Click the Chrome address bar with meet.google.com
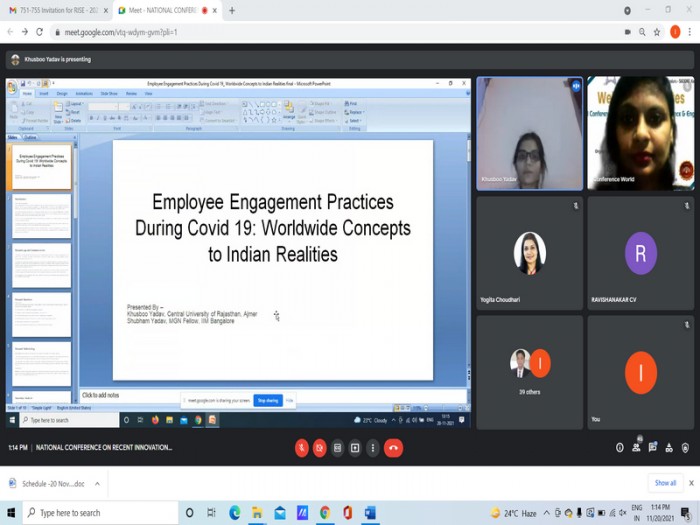Image resolution: width=700 pixels, height=525 pixels. (300, 32)
